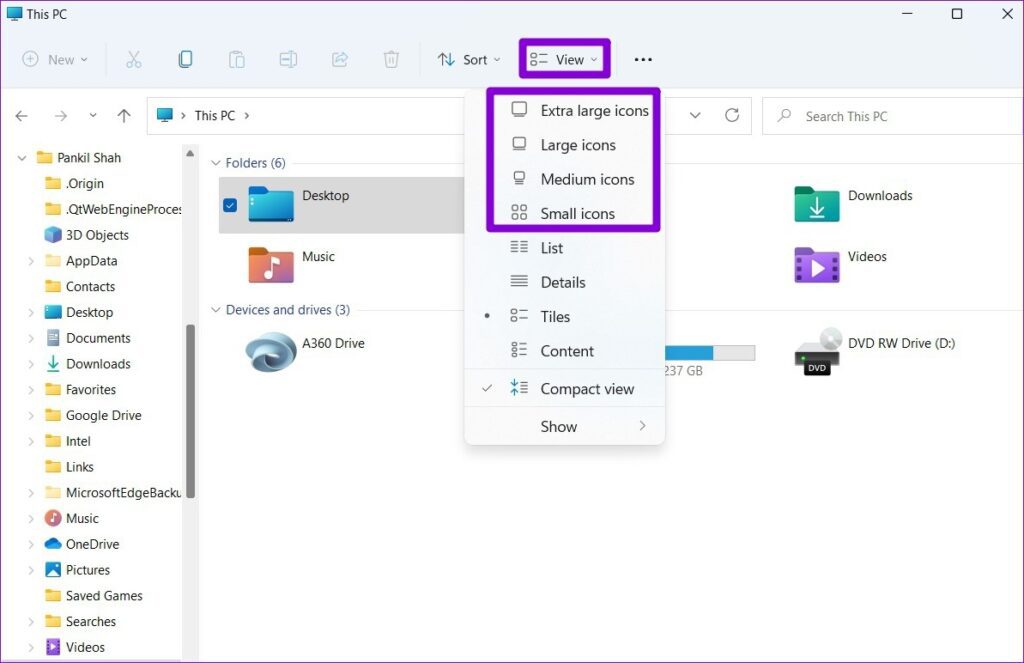Click the Cut icon on the toolbar
This screenshot has height=663, width=1024.
tap(134, 59)
